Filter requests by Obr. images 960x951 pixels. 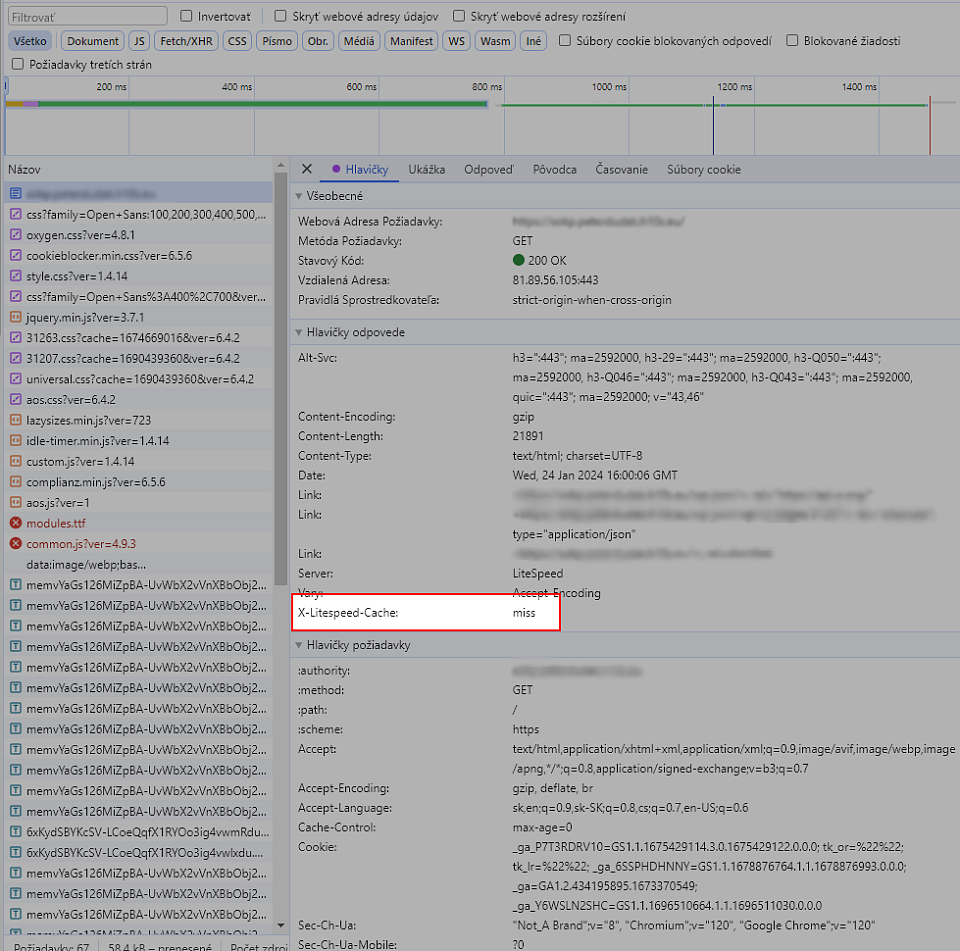tap(318, 41)
